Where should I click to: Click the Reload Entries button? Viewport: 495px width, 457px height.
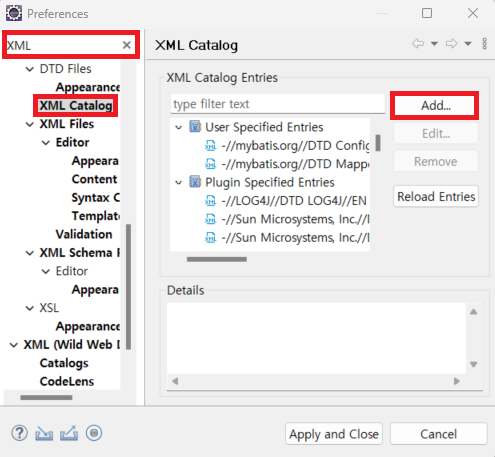436,197
